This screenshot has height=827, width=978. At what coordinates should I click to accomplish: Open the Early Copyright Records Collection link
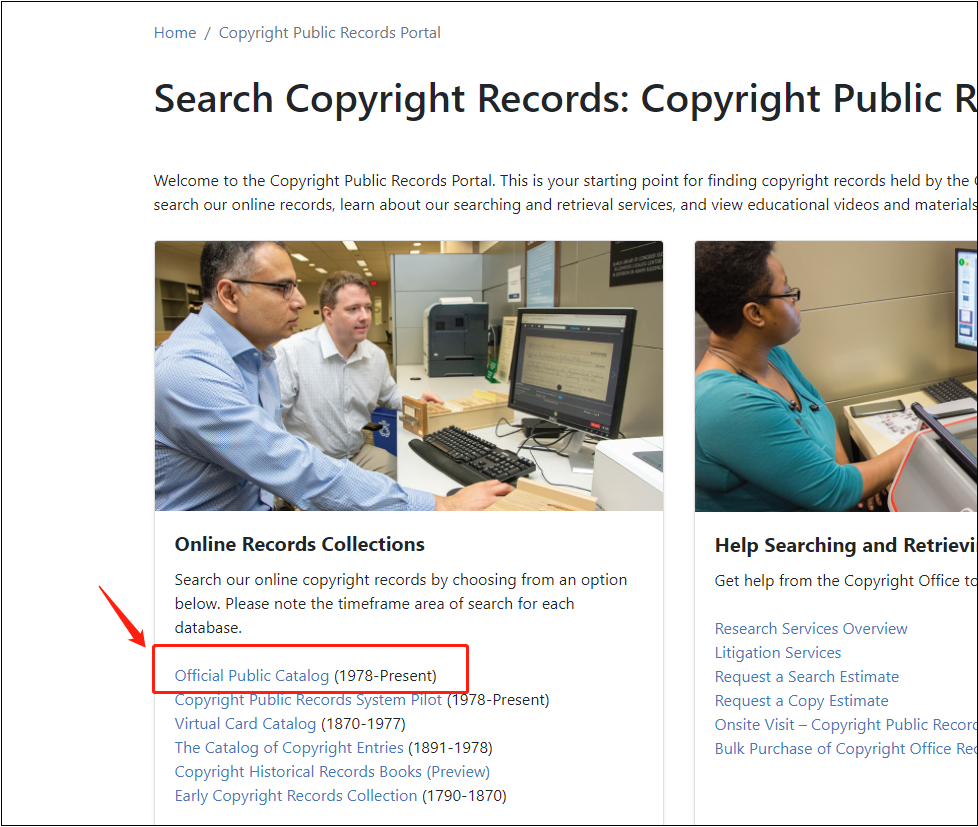(x=296, y=796)
